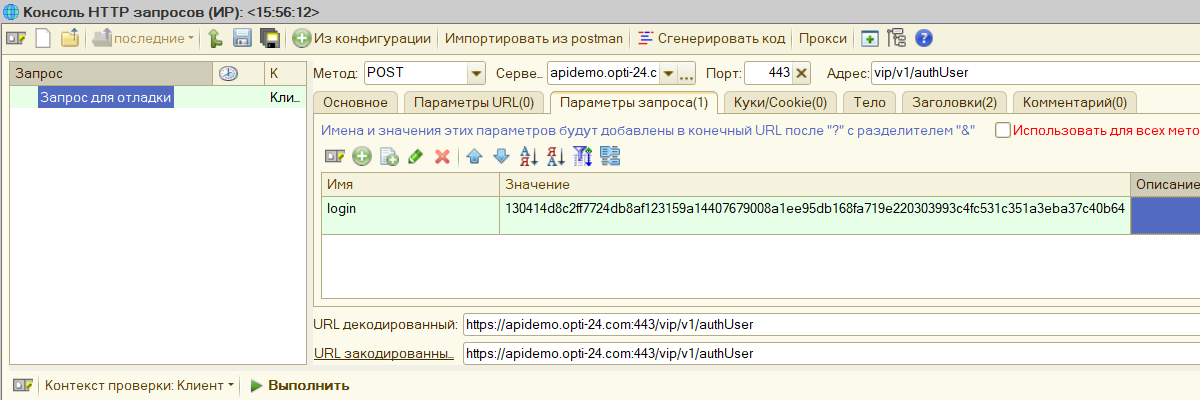
Task: Click the floppy disk save icon
Action: 241,39
